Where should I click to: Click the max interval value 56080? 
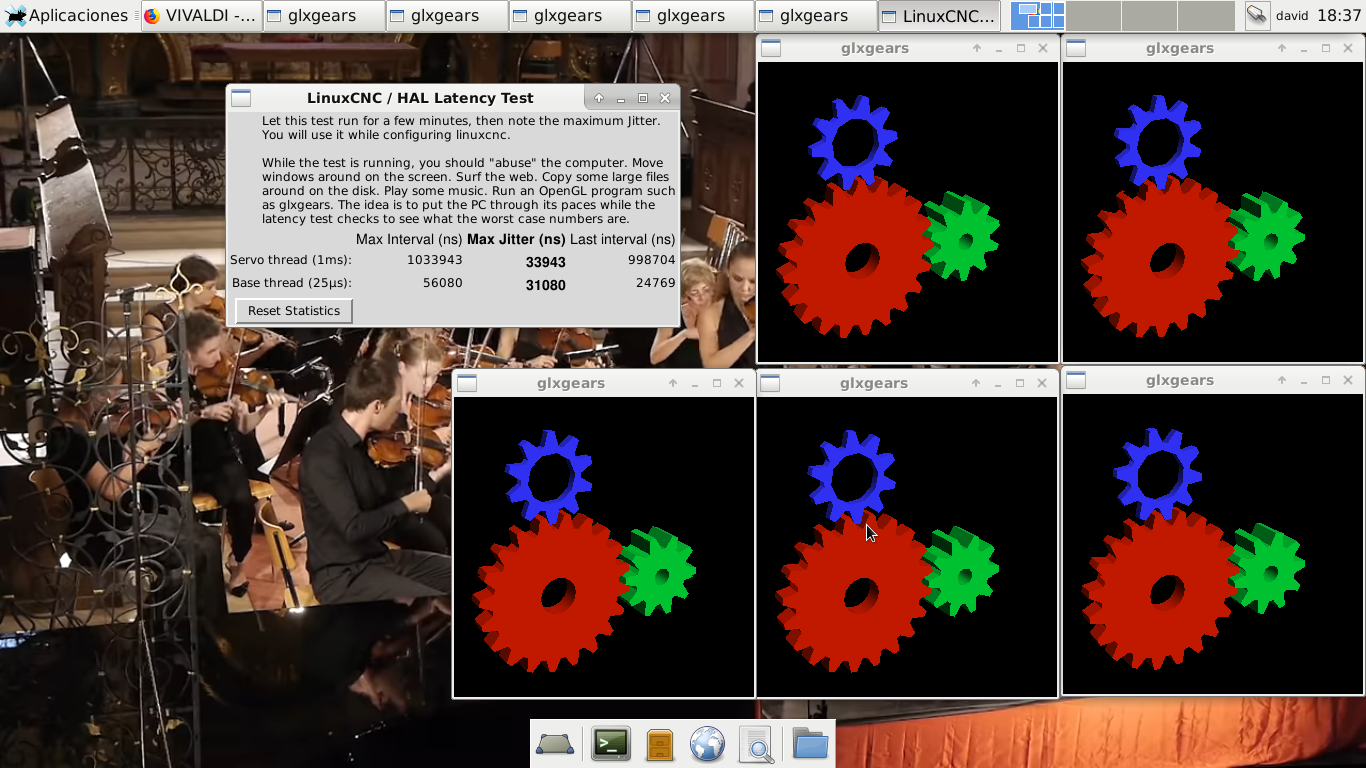(x=443, y=283)
